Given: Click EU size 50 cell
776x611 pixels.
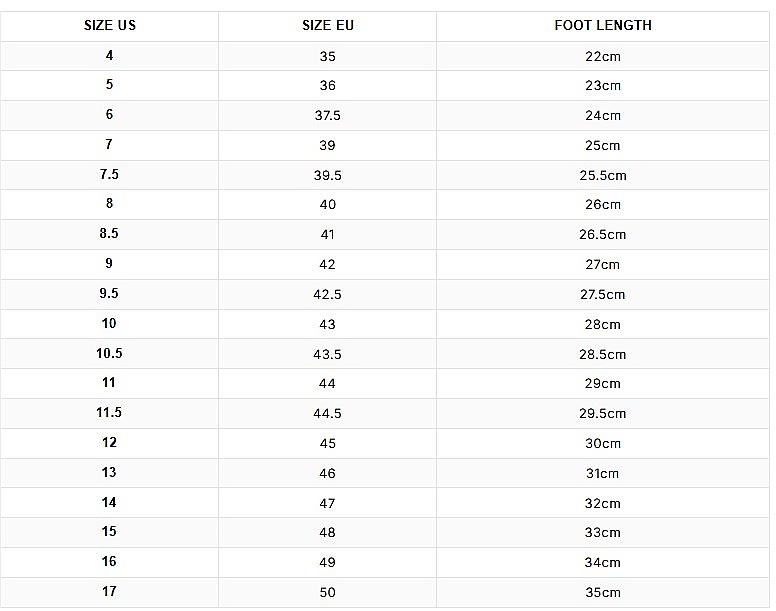Looking at the screenshot, I should pos(328,592).
